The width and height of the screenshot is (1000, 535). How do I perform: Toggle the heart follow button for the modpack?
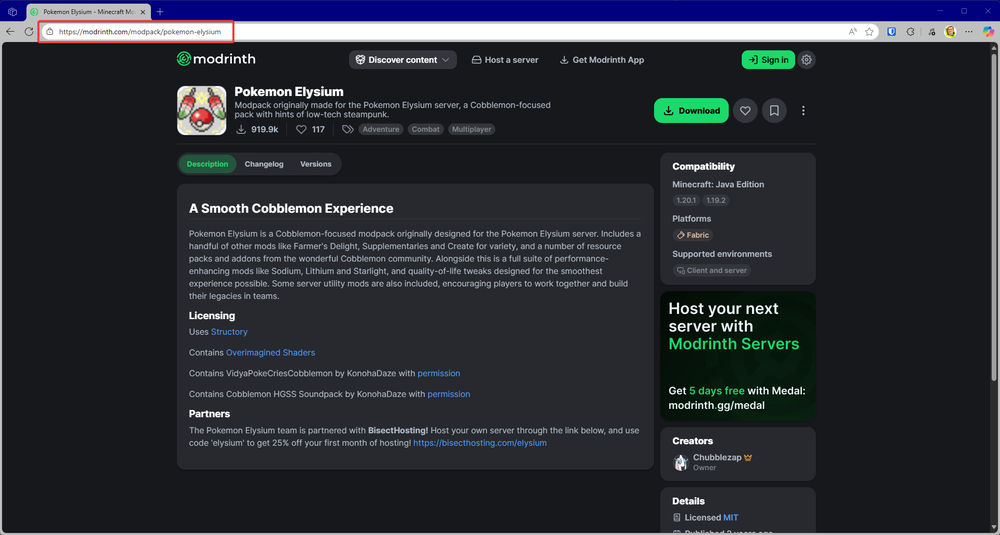744,111
